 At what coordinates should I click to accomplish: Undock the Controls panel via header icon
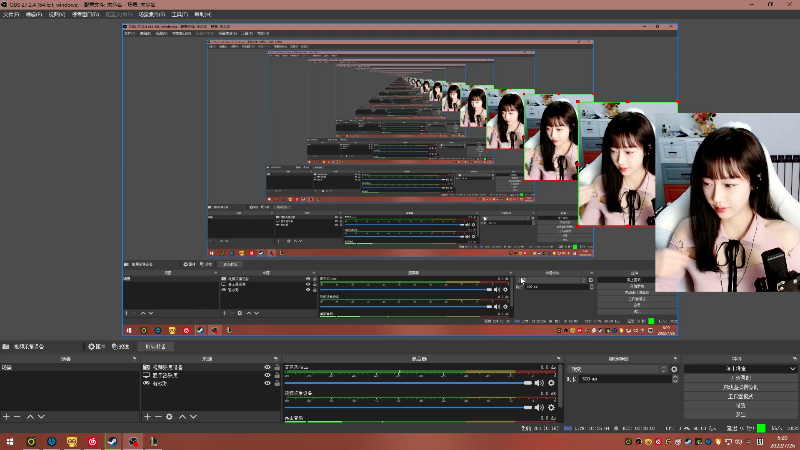[795, 359]
